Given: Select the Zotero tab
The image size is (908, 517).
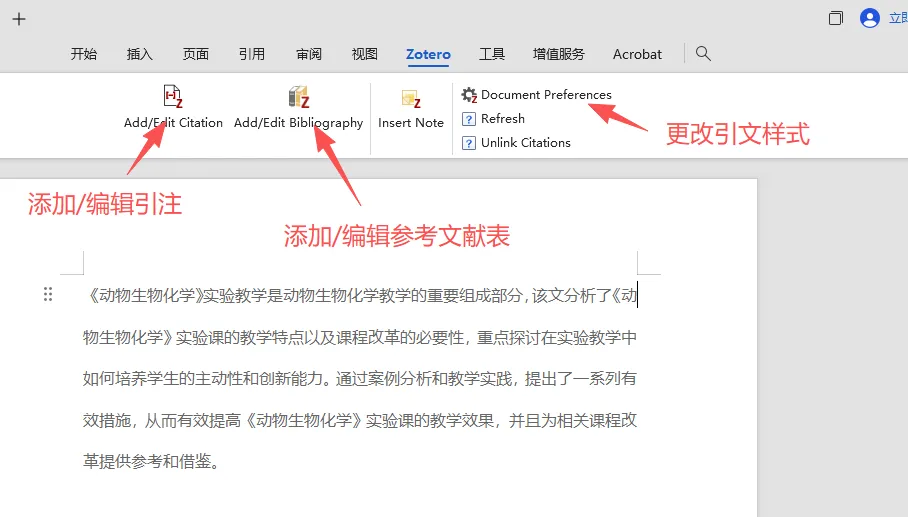Looking at the screenshot, I should pyautogui.click(x=429, y=54).
